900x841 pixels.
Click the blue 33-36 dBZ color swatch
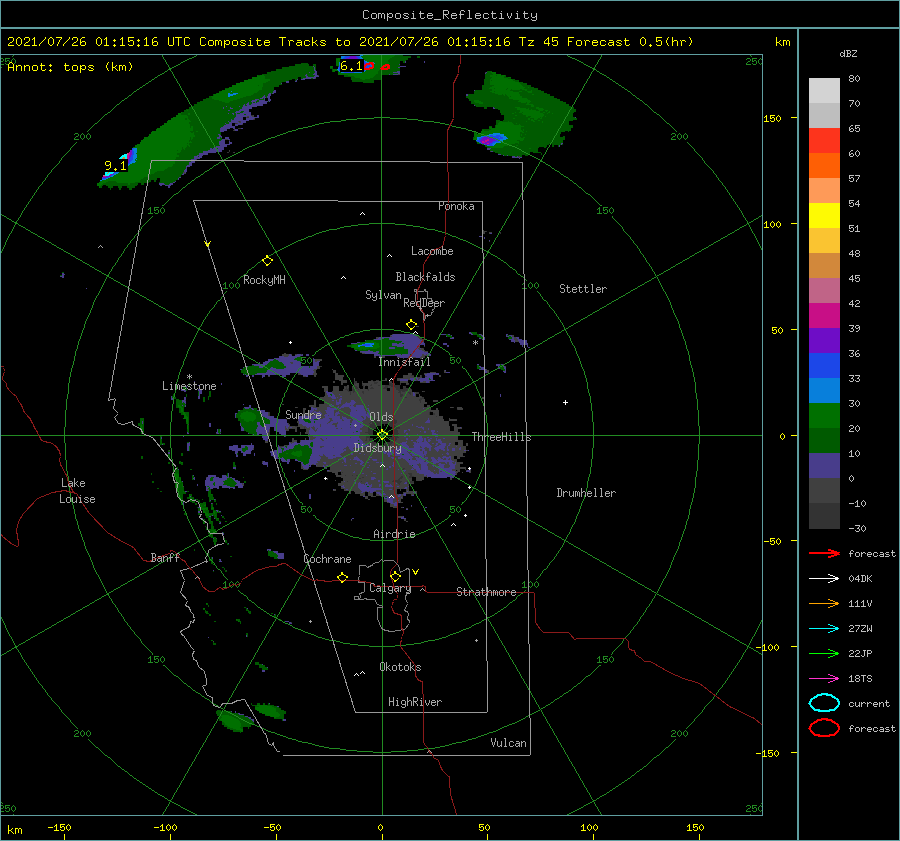click(824, 366)
